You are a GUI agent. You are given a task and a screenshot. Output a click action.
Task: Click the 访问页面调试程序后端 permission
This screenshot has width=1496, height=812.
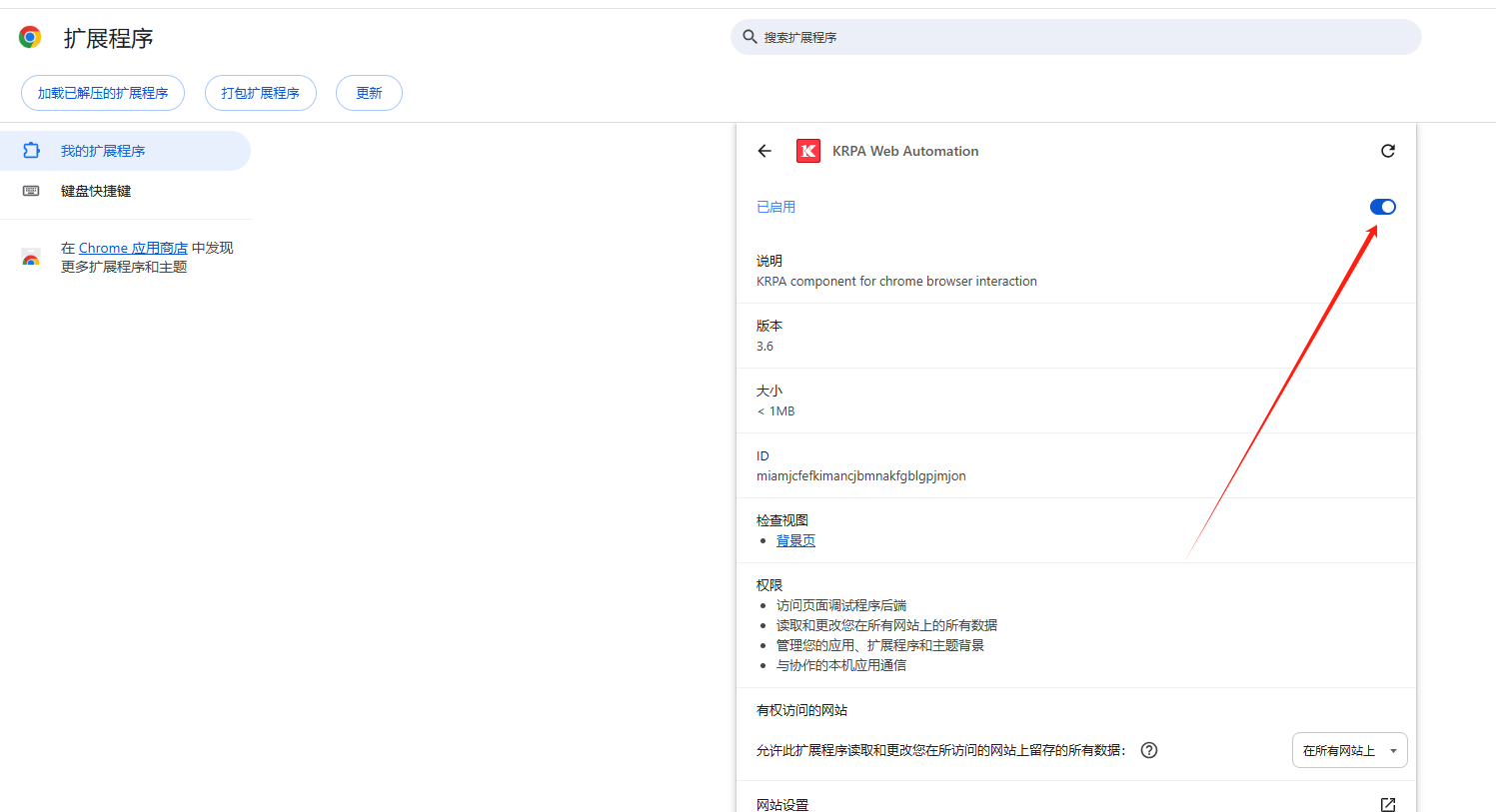(x=841, y=605)
